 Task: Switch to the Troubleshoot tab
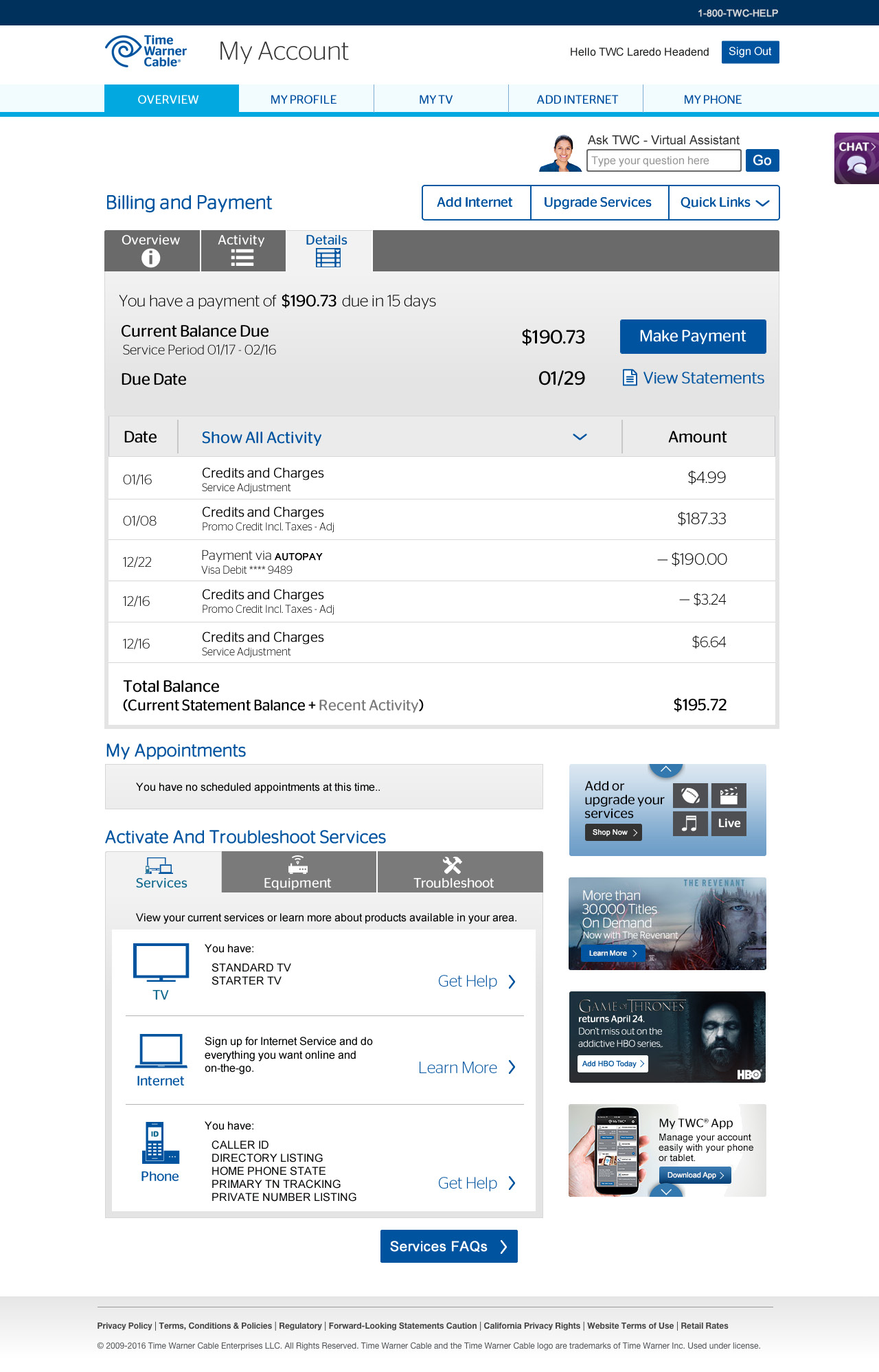click(460, 872)
